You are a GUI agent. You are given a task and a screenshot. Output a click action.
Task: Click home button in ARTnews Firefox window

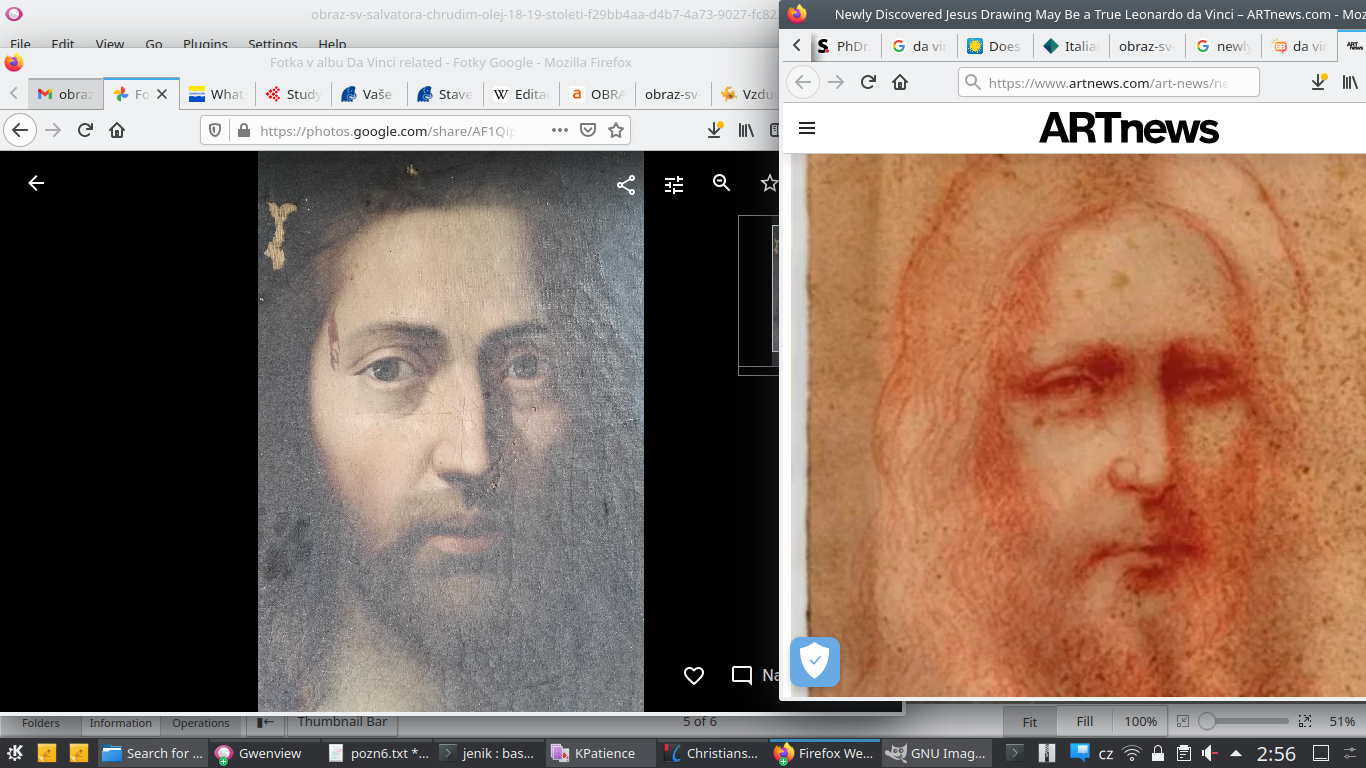coord(900,82)
